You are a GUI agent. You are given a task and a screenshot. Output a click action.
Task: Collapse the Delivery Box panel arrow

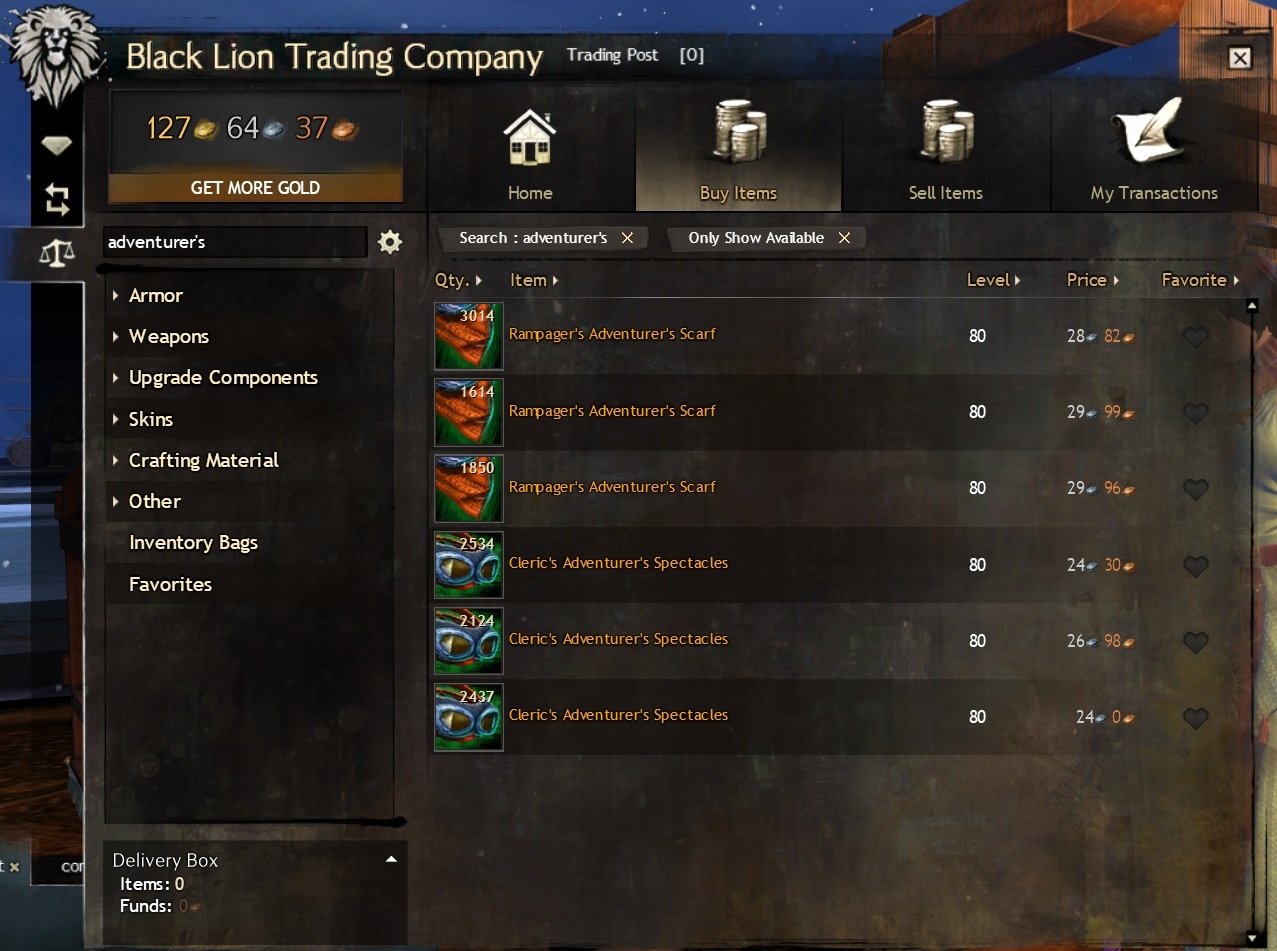391,859
